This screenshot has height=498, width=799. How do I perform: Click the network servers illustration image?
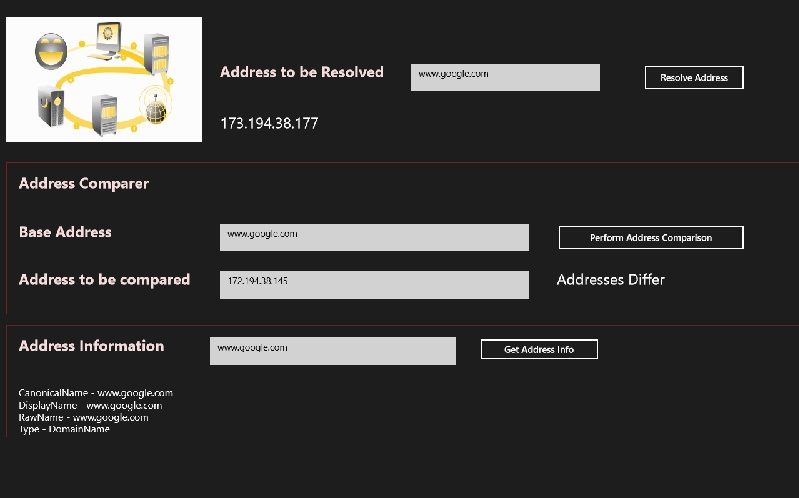(x=104, y=80)
